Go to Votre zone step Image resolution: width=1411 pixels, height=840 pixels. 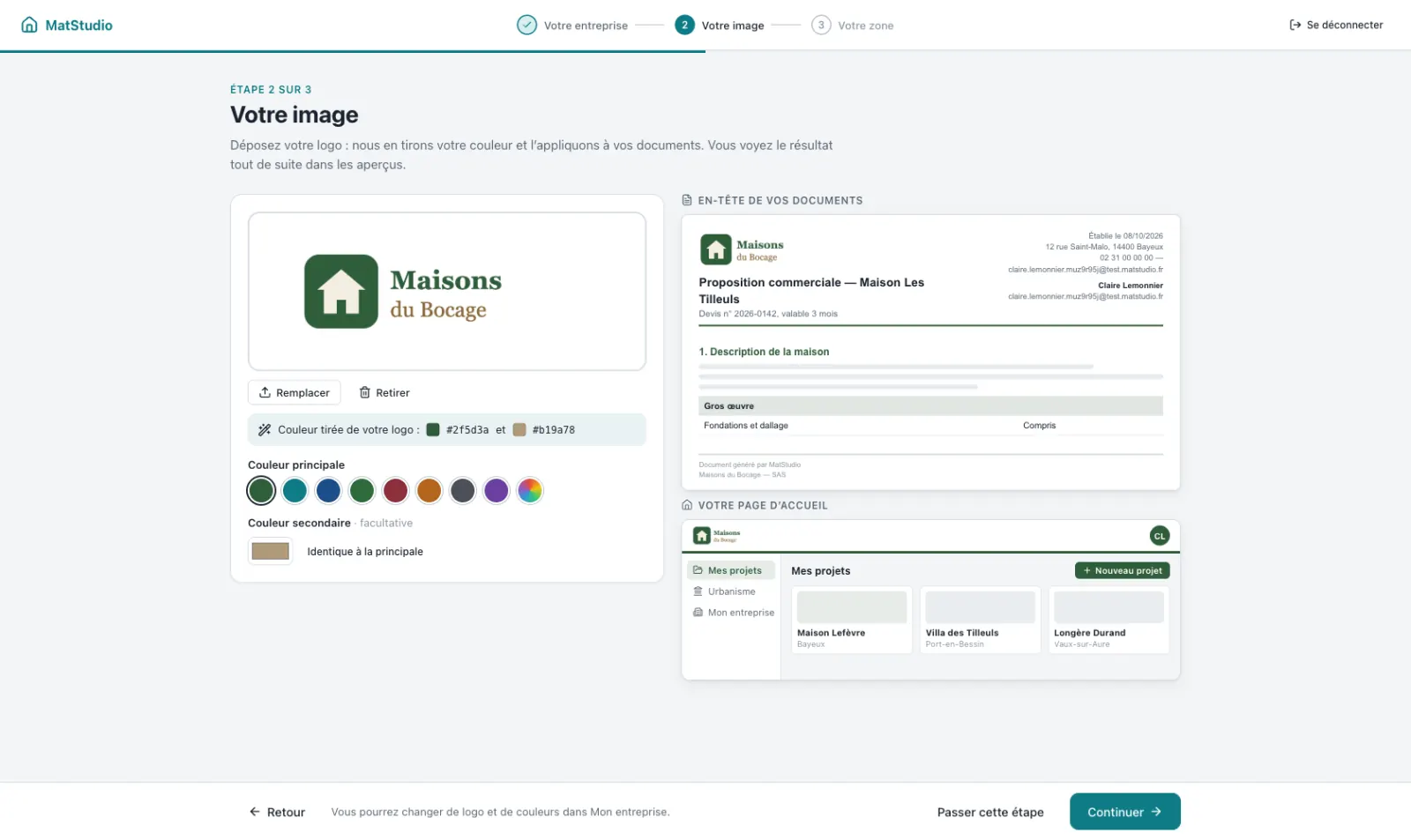[x=853, y=25]
